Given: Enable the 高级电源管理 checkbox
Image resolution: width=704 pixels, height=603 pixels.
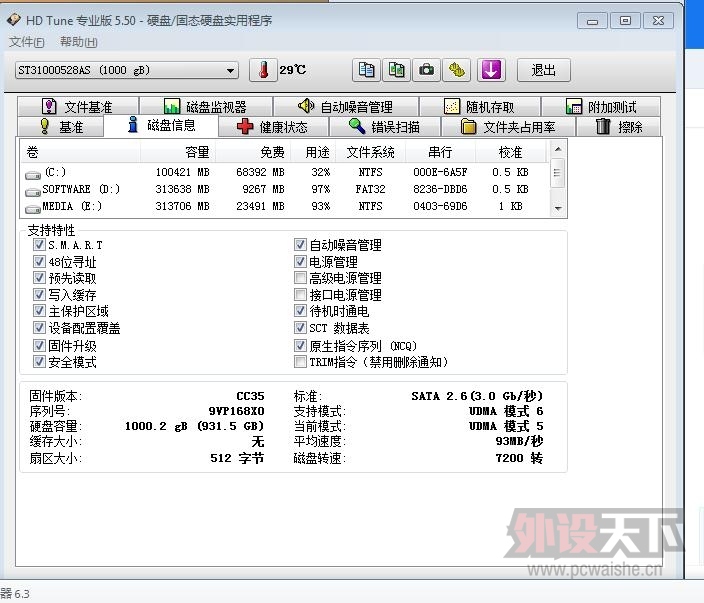Looking at the screenshot, I should click(300, 278).
